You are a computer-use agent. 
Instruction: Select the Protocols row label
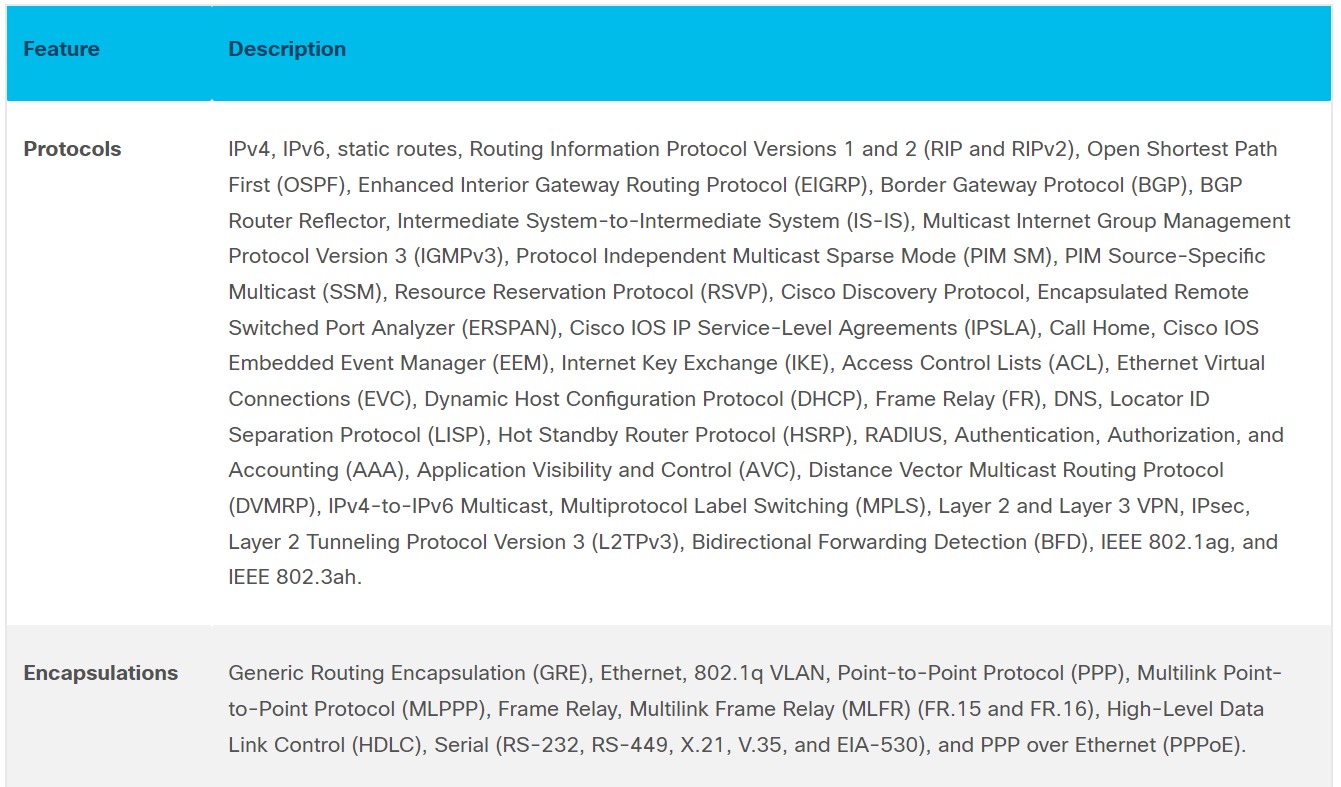[72, 149]
